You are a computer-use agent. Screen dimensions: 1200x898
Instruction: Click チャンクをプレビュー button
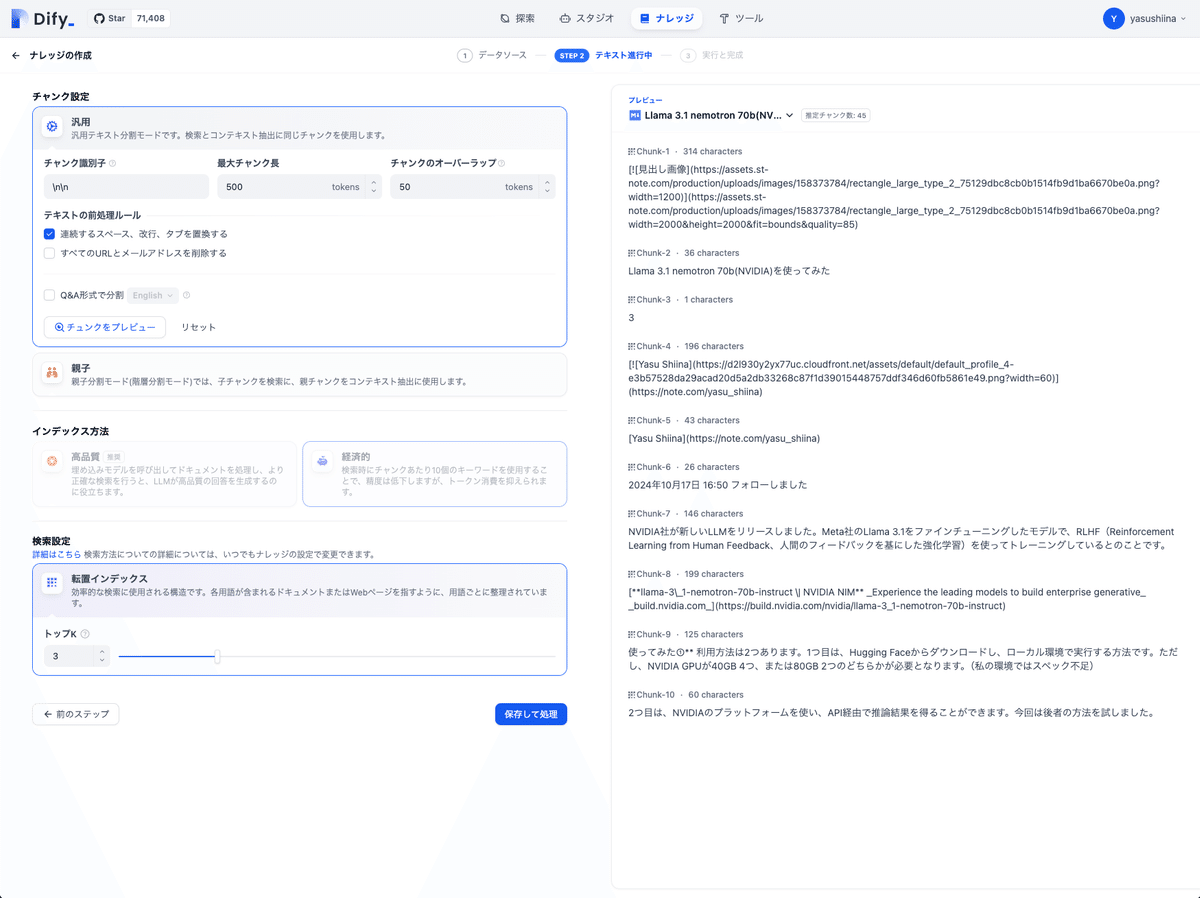[104, 327]
